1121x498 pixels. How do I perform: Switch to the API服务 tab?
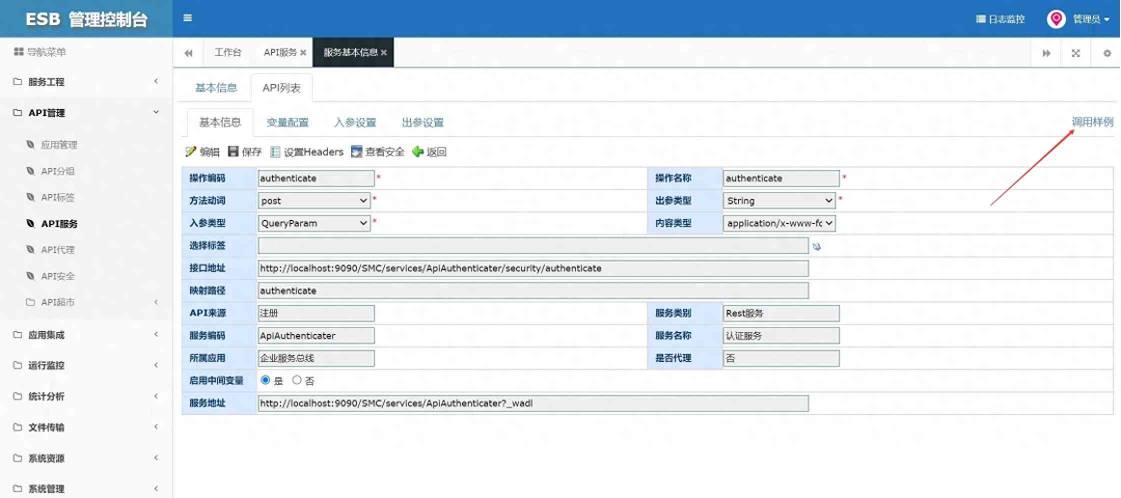point(282,53)
